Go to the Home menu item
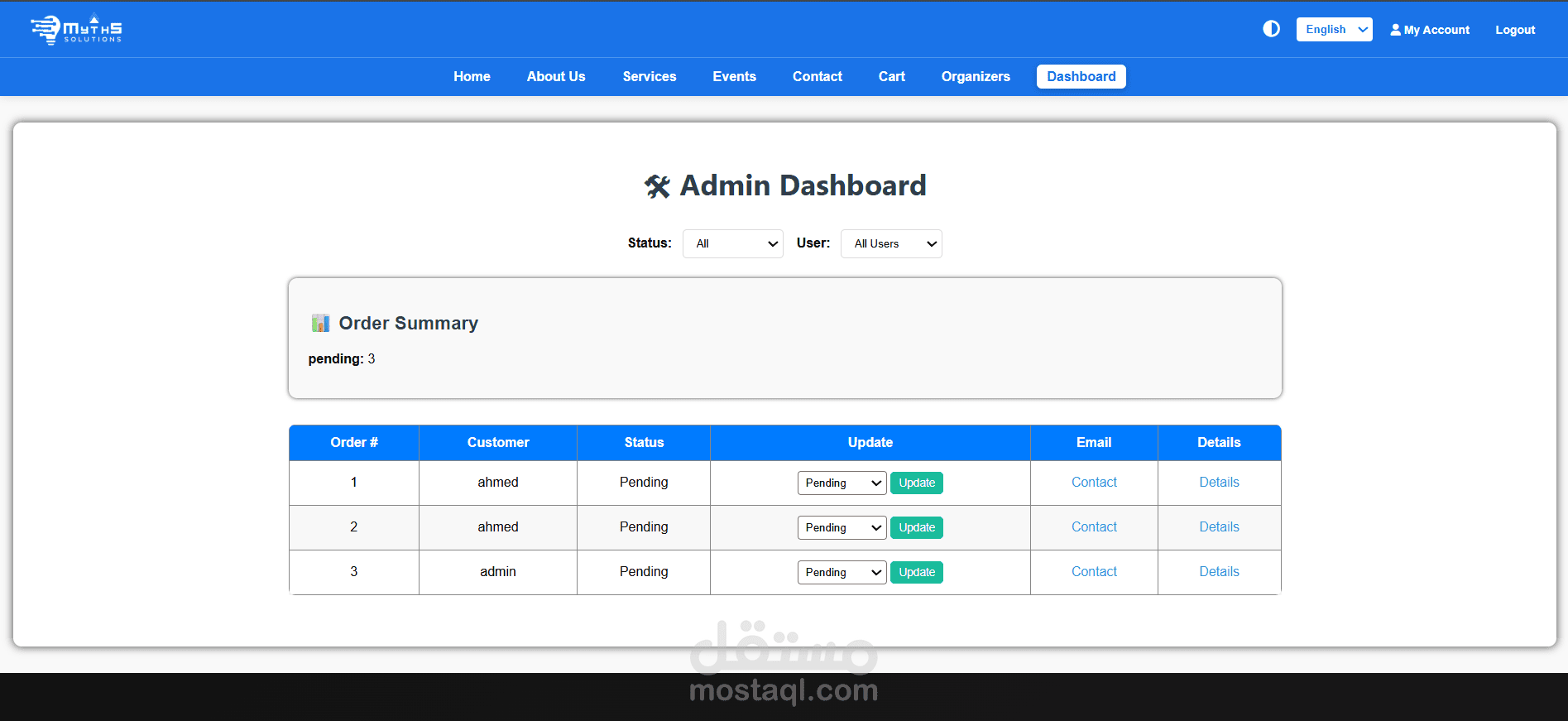 (x=472, y=76)
